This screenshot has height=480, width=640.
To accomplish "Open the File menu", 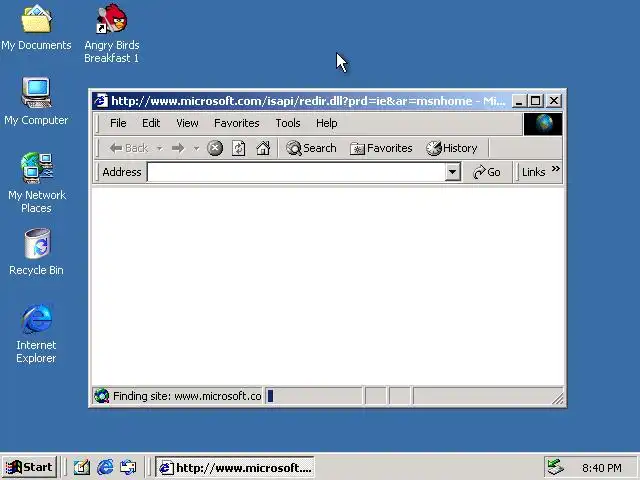I will [x=118, y=123].
